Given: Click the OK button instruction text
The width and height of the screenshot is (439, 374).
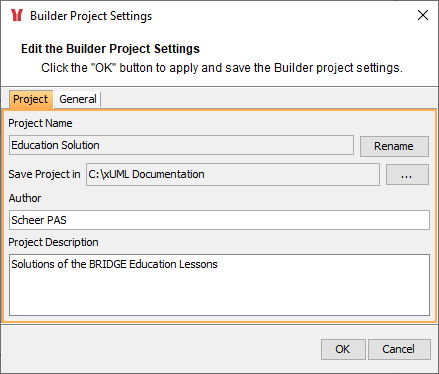Looking at the screenshot, I should (x=222, y=68).
